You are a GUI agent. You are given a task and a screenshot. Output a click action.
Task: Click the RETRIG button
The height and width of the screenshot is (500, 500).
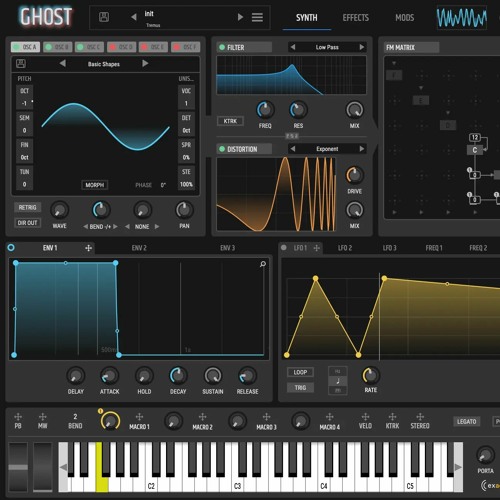tap(27, 207)
